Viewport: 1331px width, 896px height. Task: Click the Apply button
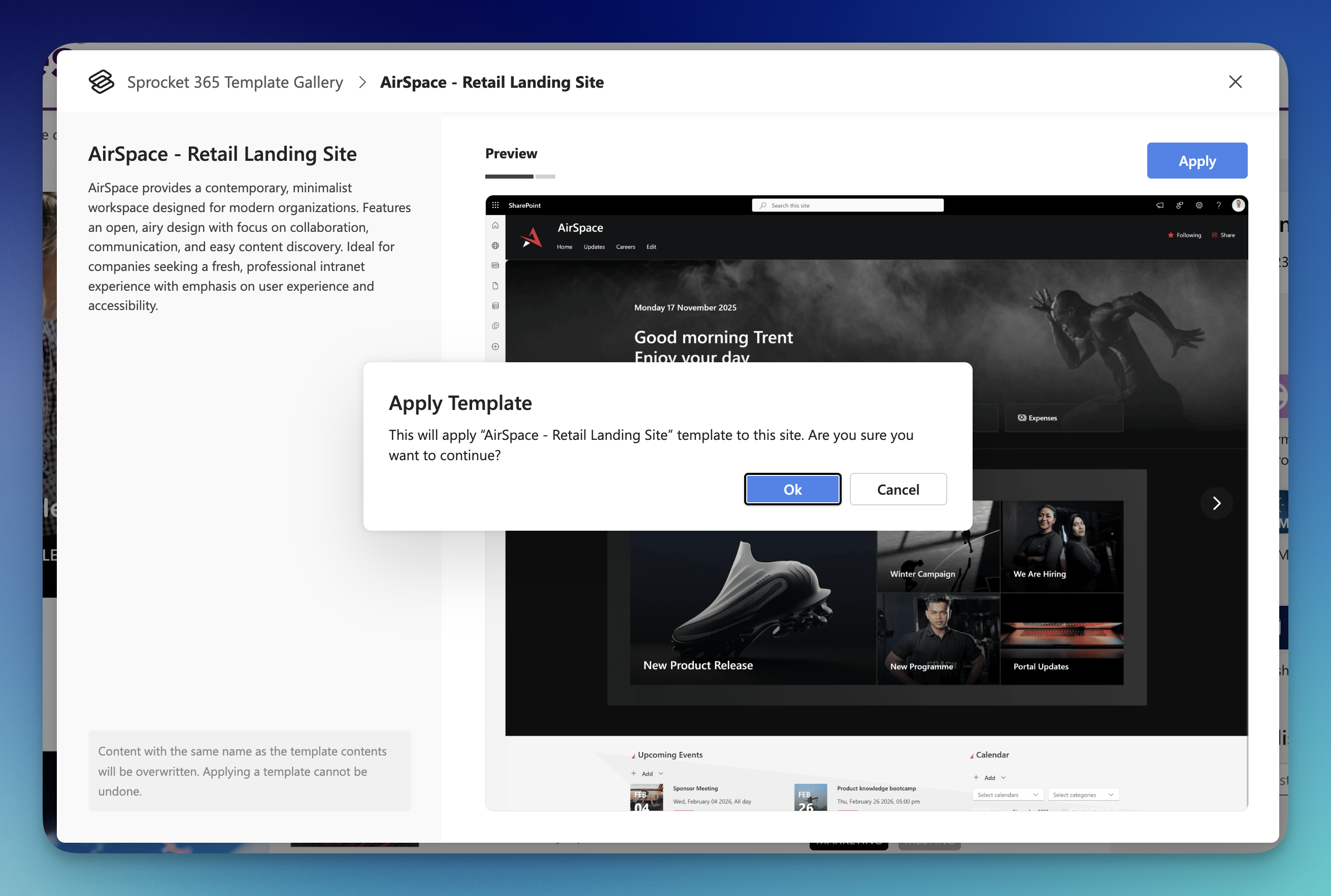1196,160
